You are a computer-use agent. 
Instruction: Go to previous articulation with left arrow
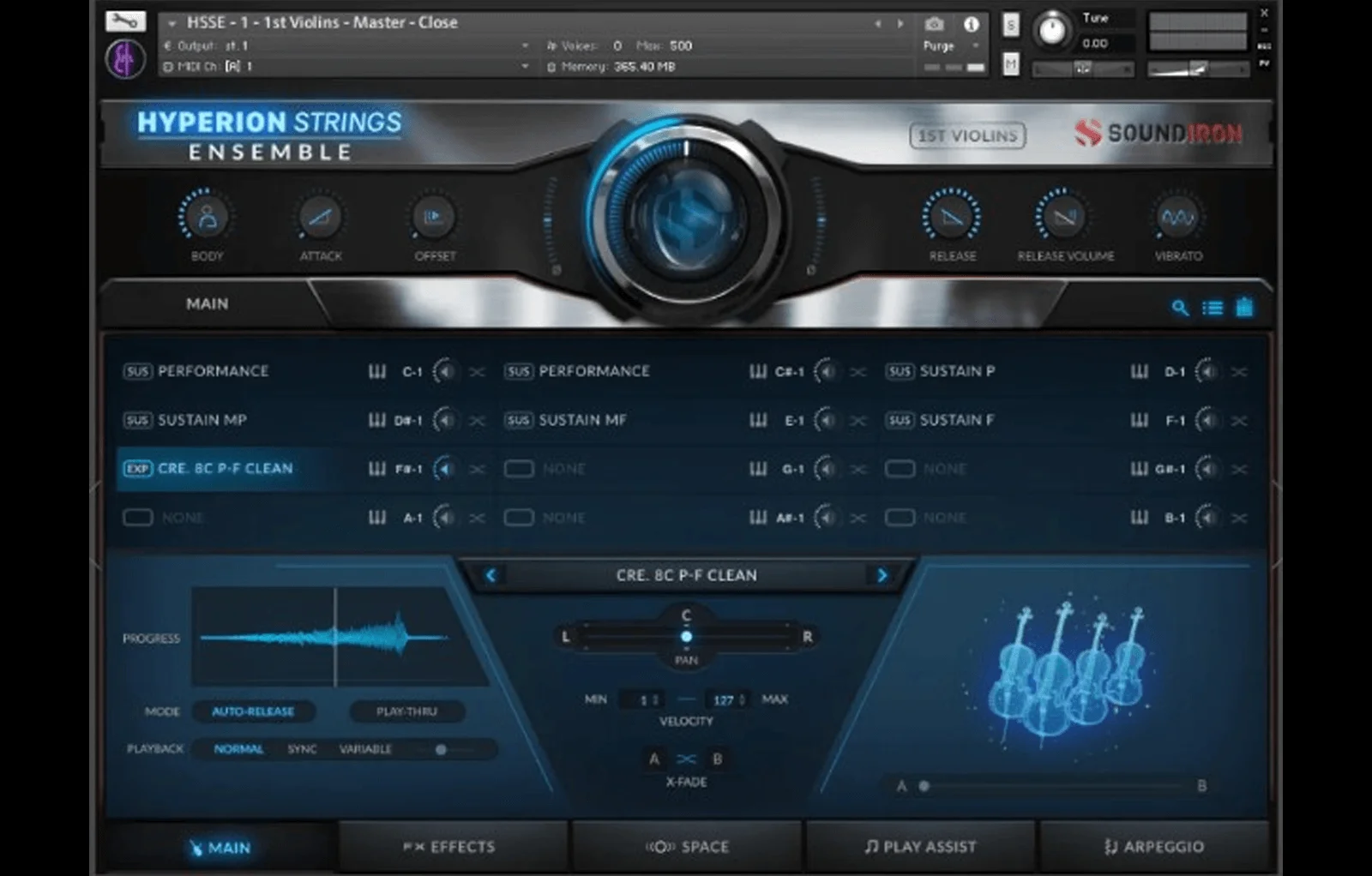pyautogui.click(x=491, y=575)
